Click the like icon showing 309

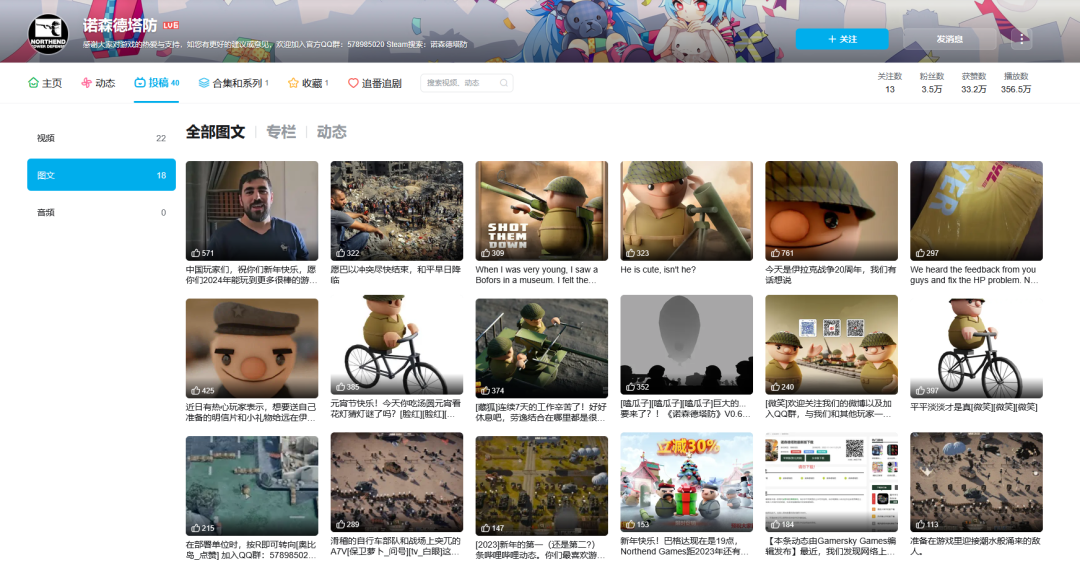click(x=485, y=253)
